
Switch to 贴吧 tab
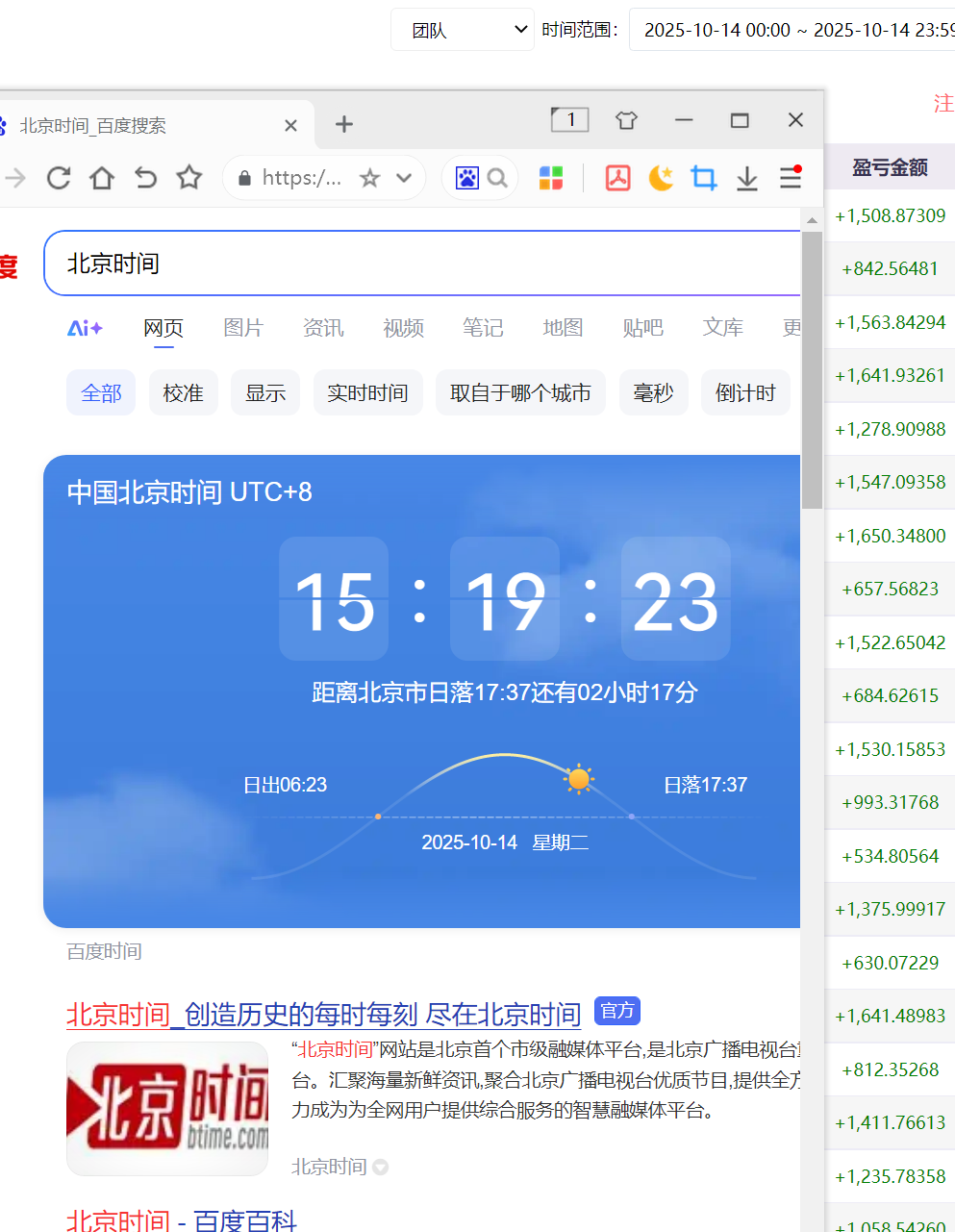[x=643, y=328]
